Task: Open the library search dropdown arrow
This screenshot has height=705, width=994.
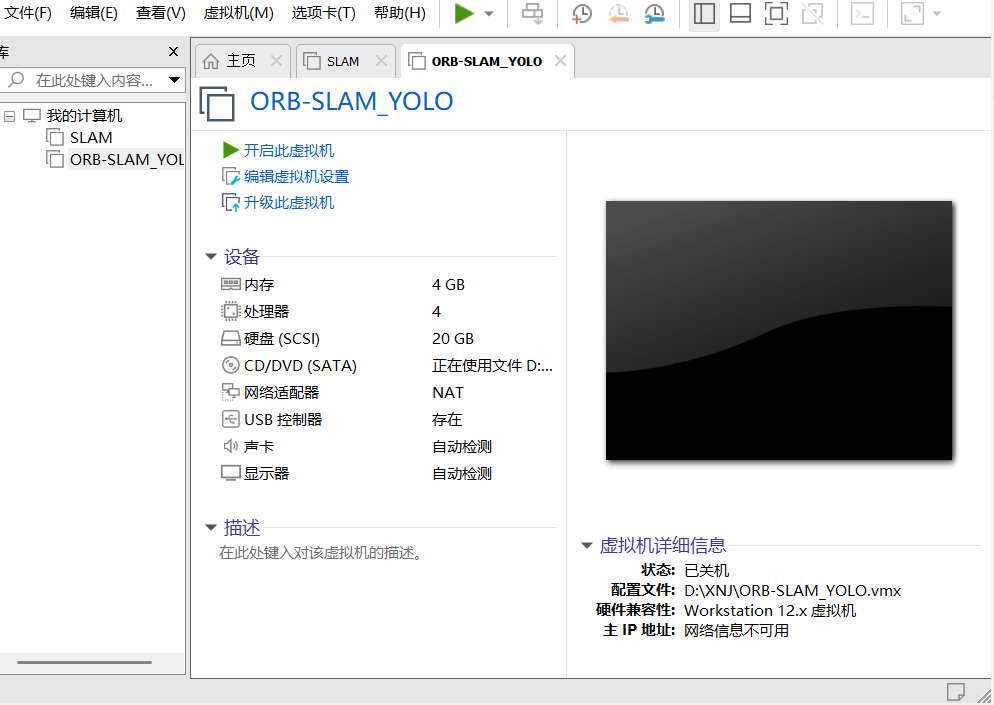Action: click(173, 78)
